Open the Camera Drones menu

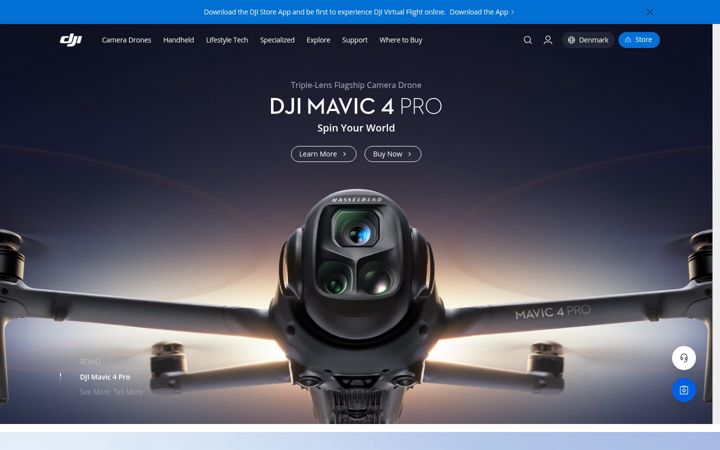[126, 40]
